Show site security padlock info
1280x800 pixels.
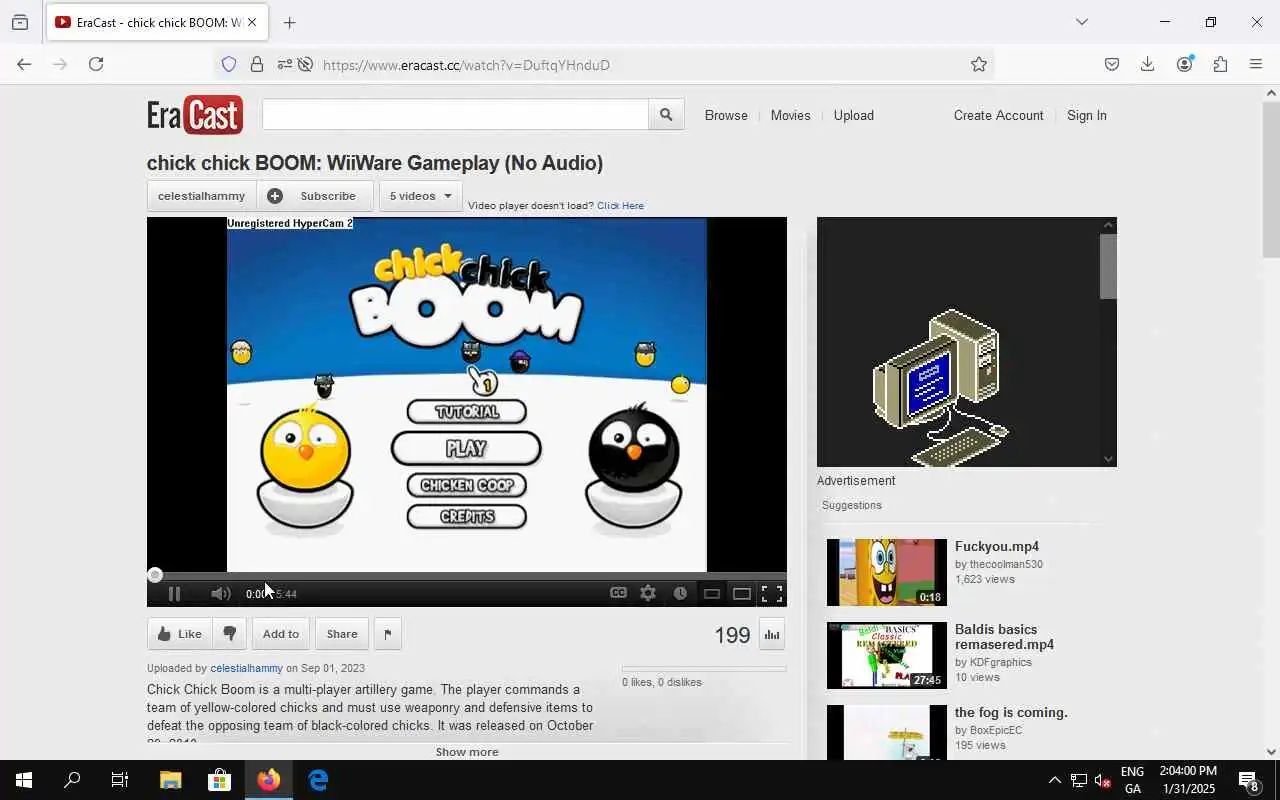[x=257, y=64]
